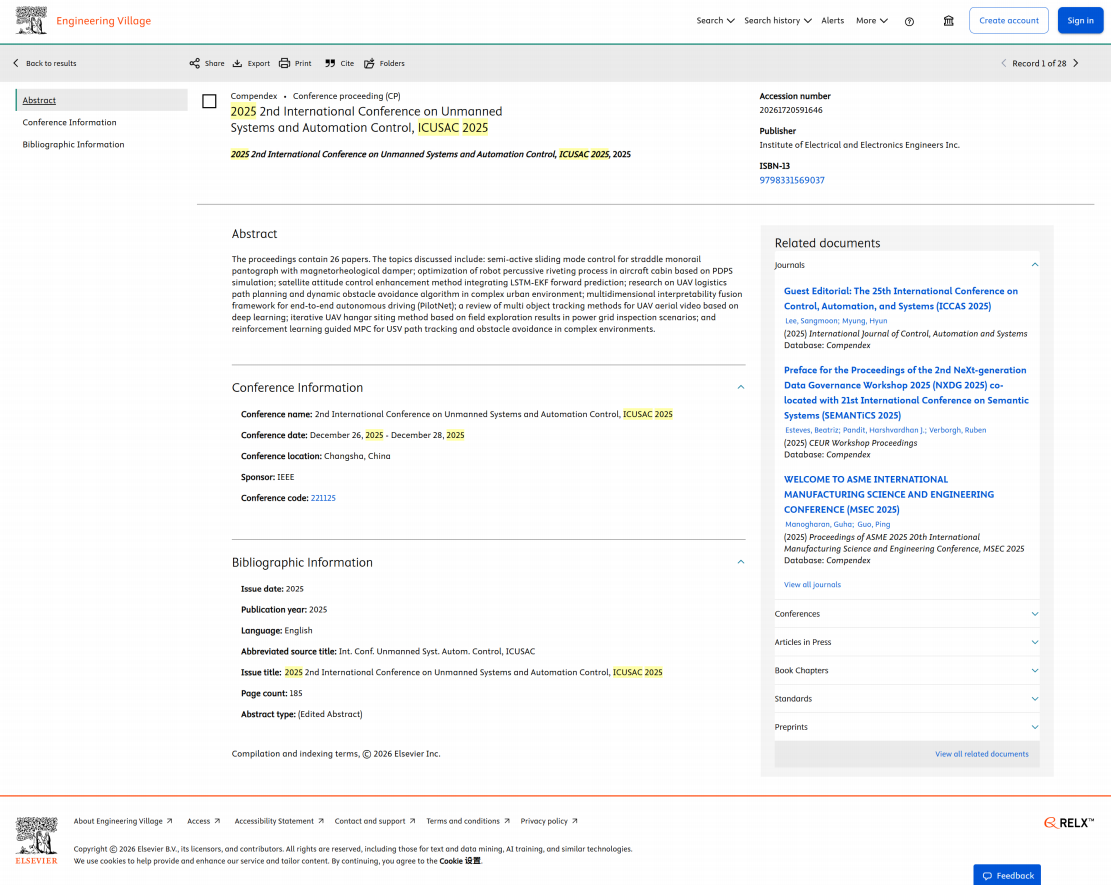The image size is (1111, 885).
Task: Select Conference Information in sidebar
Action: coord(69,123)
